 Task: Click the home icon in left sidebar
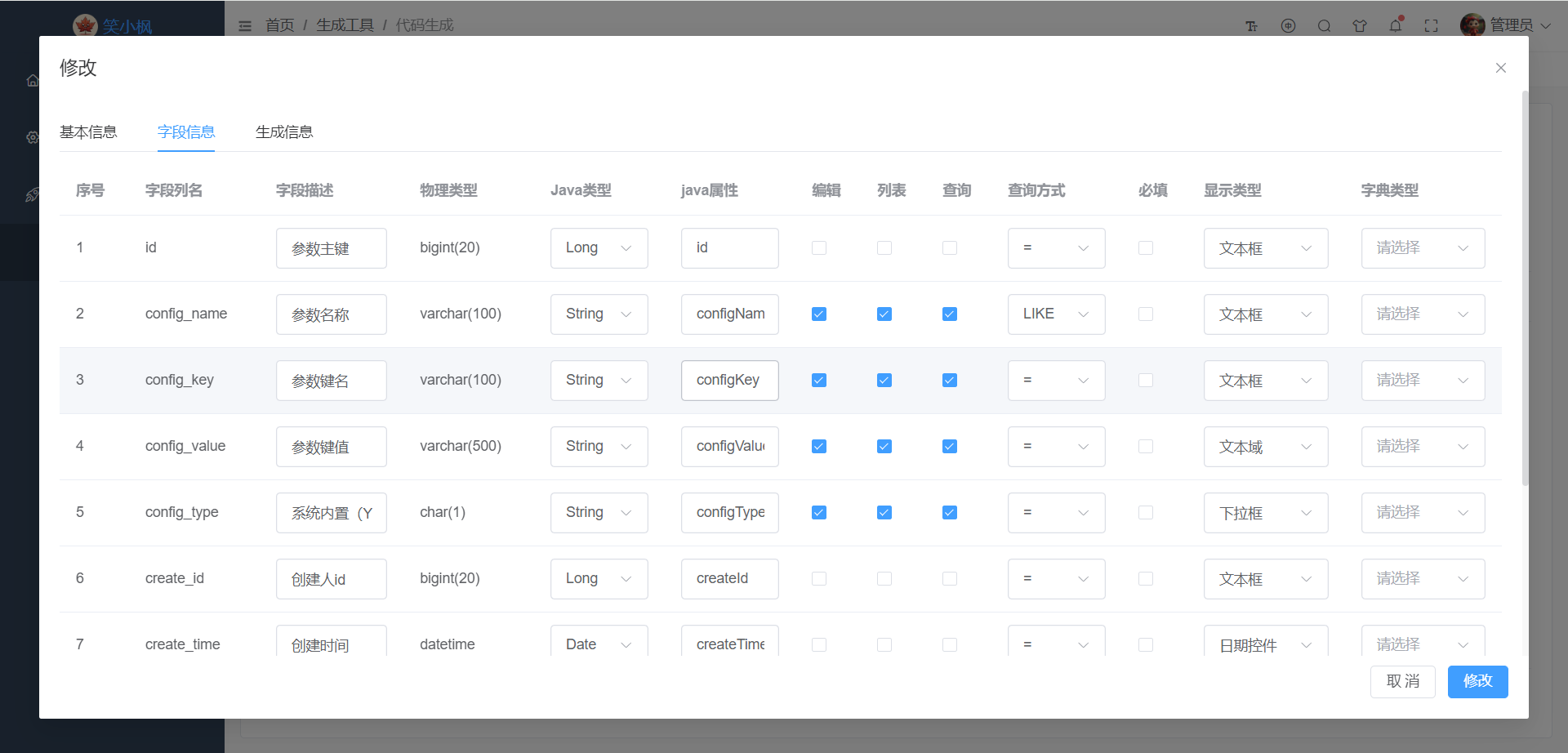click(x=33, y=80)
